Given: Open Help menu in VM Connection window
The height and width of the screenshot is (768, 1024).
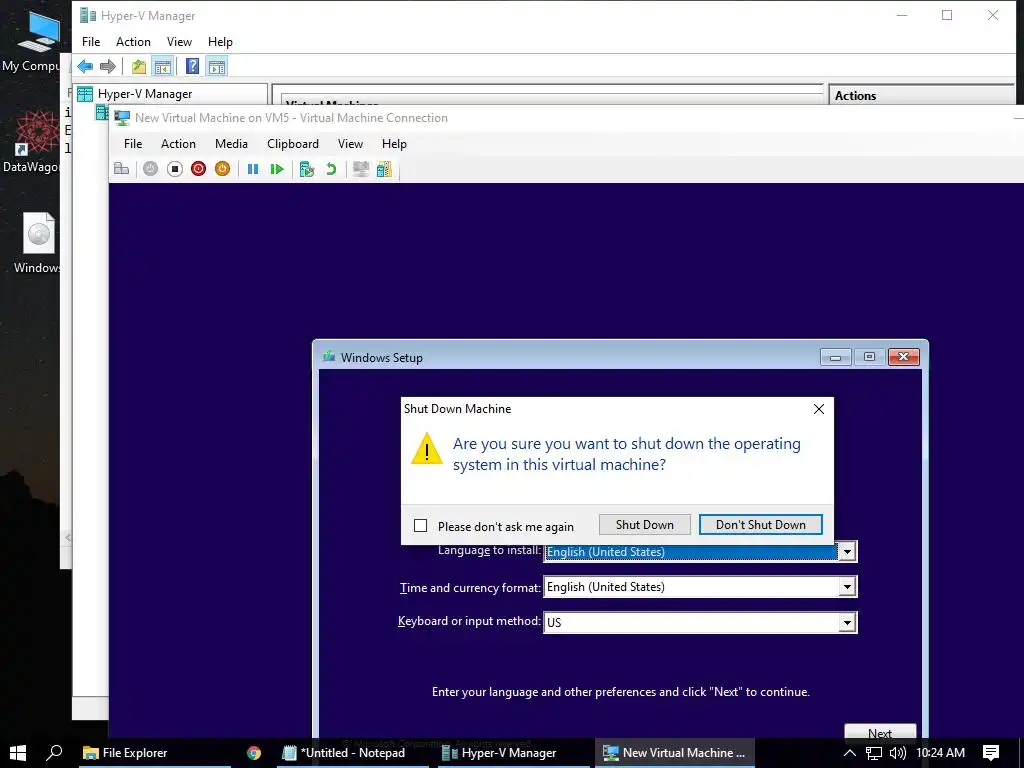Looking at the screenshot, I should pyautogui.click(x=394, y=144).
